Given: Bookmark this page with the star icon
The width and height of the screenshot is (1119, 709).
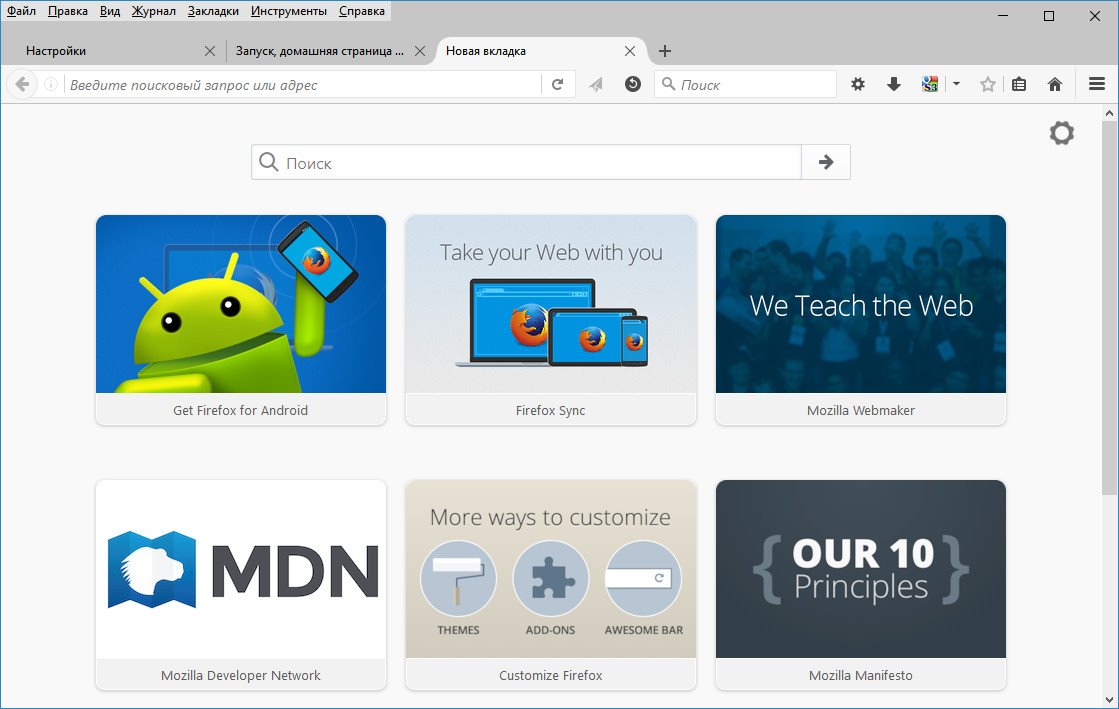Looking at the screenshot, I should [x=988, y=84].
